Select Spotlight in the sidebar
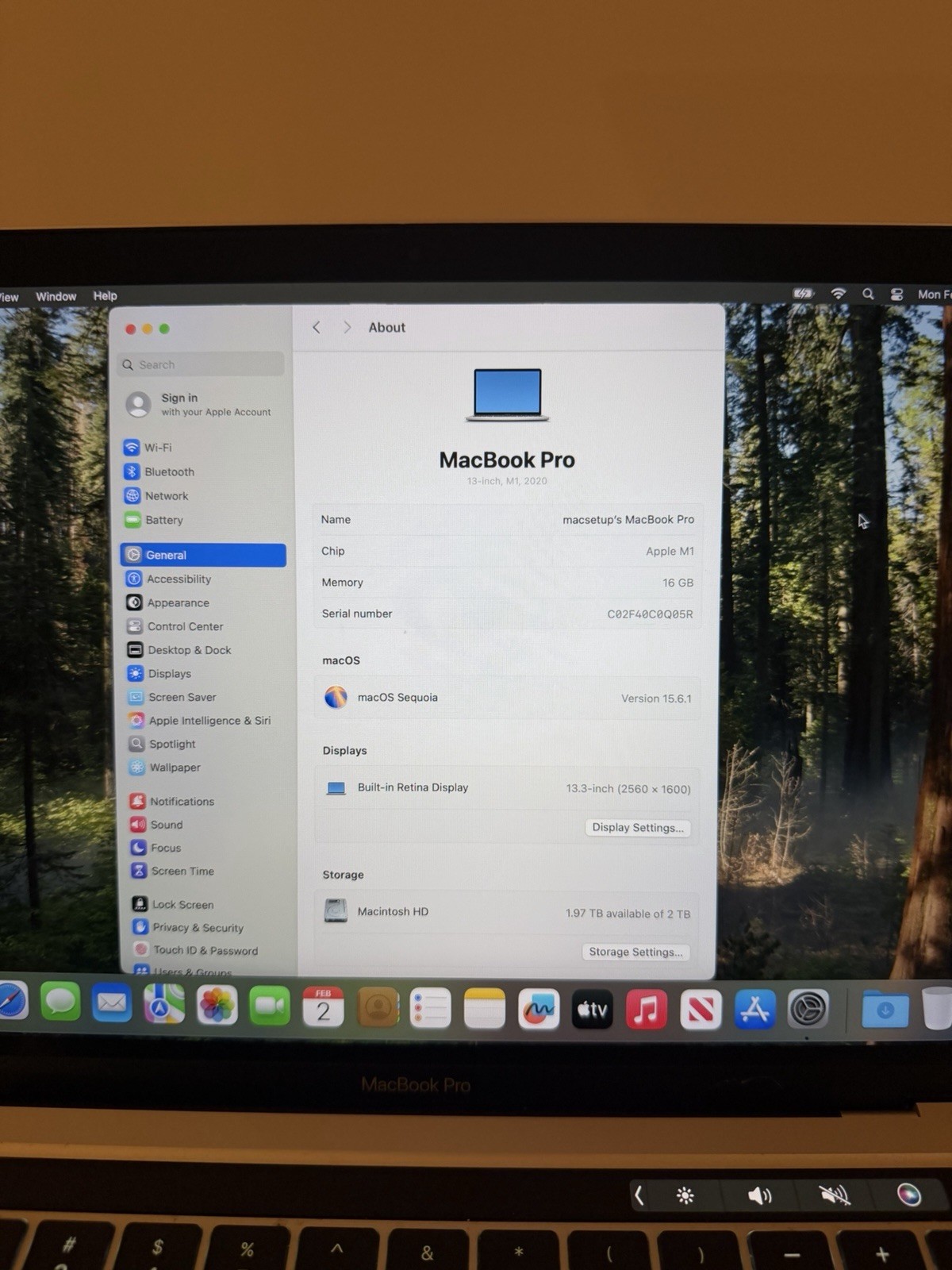Image resolution: width=952 pixels, height=1270 pixels. pyautogui.click(x=163, y=744)
